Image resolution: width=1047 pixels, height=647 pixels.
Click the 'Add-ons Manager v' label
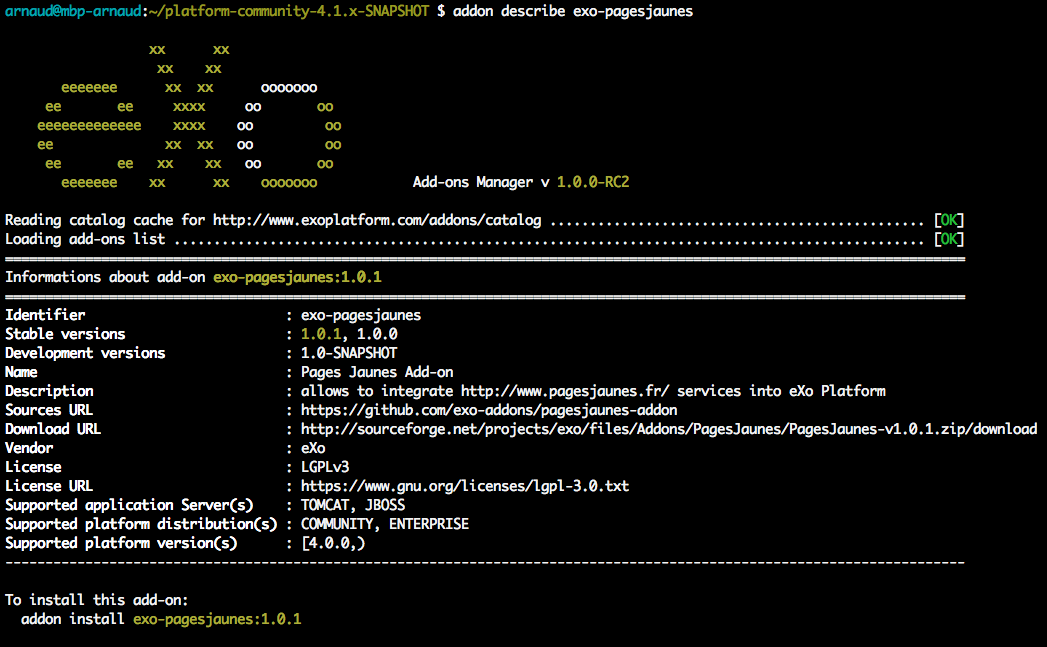pyautogui.click(x=481, y=182)
